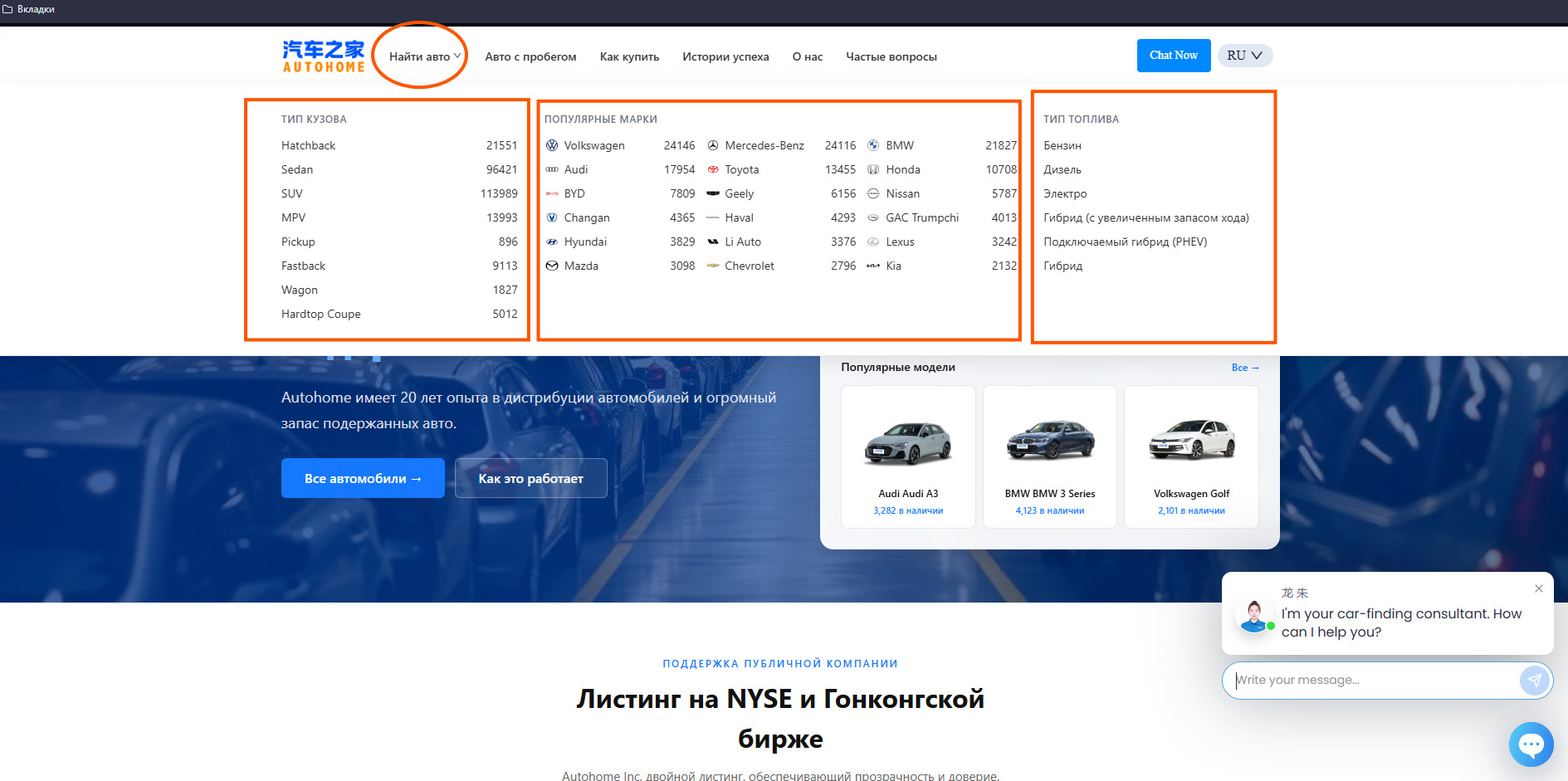Select the MPV body type

tap(399, 217)
